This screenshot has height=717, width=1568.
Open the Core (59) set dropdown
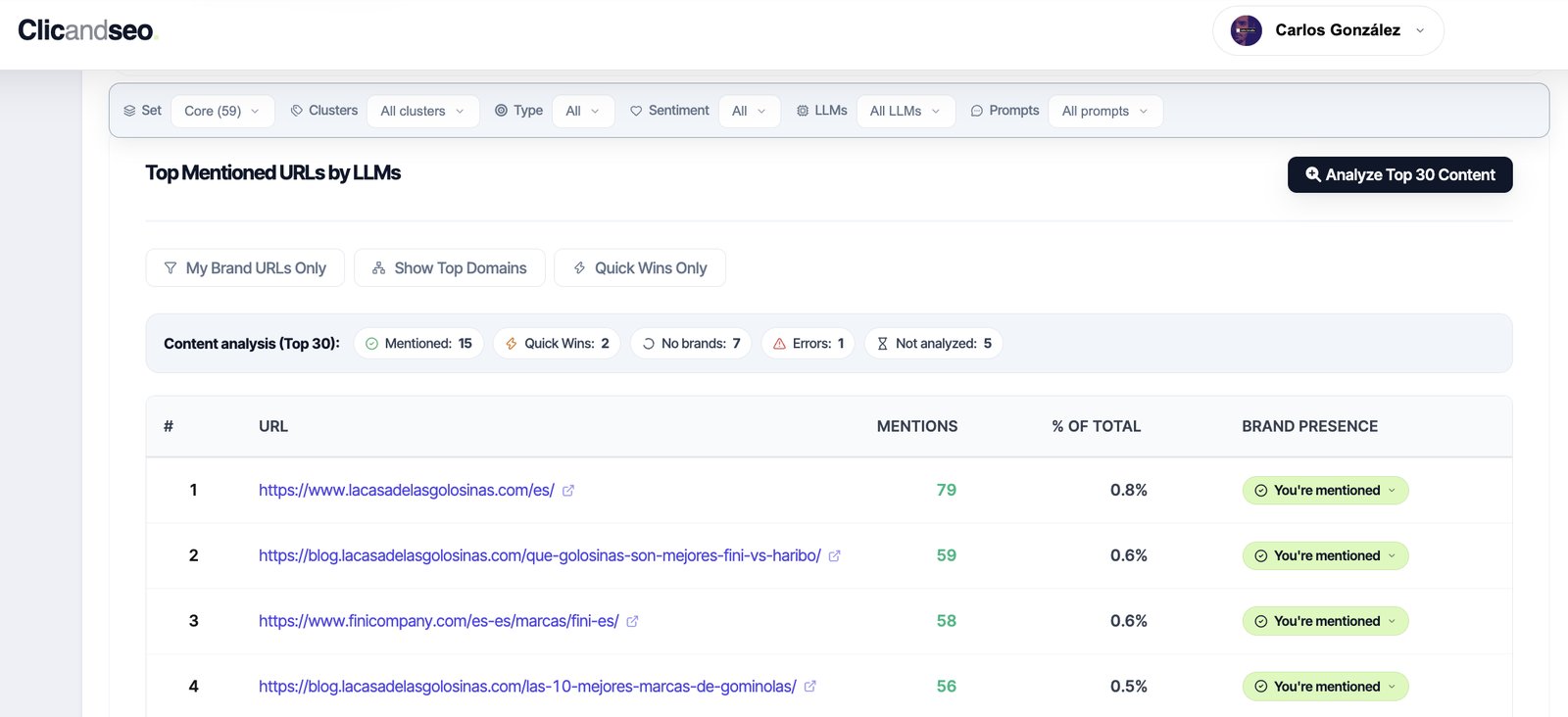(222, 111)
